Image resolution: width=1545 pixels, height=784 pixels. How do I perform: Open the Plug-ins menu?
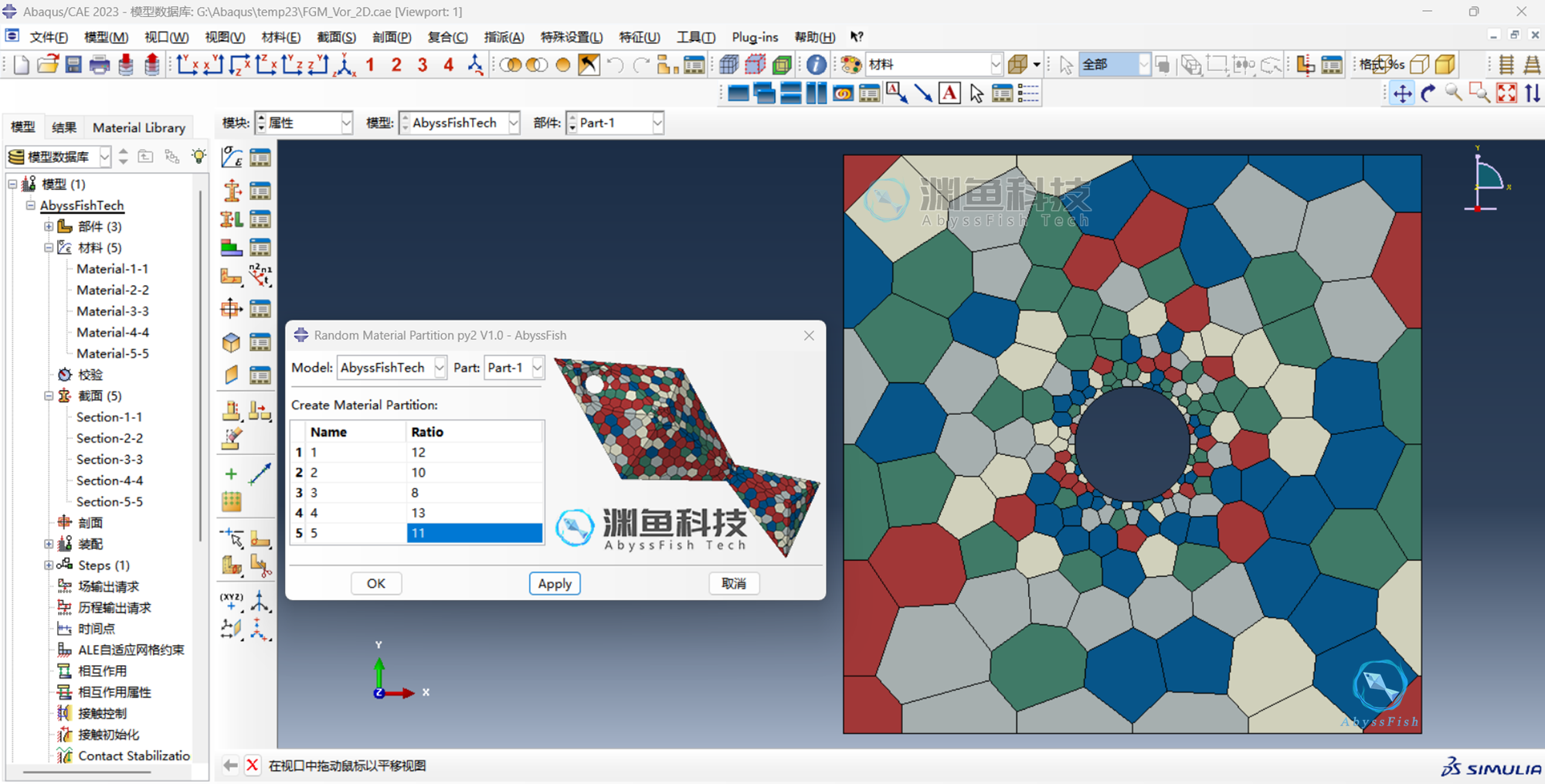755,37
